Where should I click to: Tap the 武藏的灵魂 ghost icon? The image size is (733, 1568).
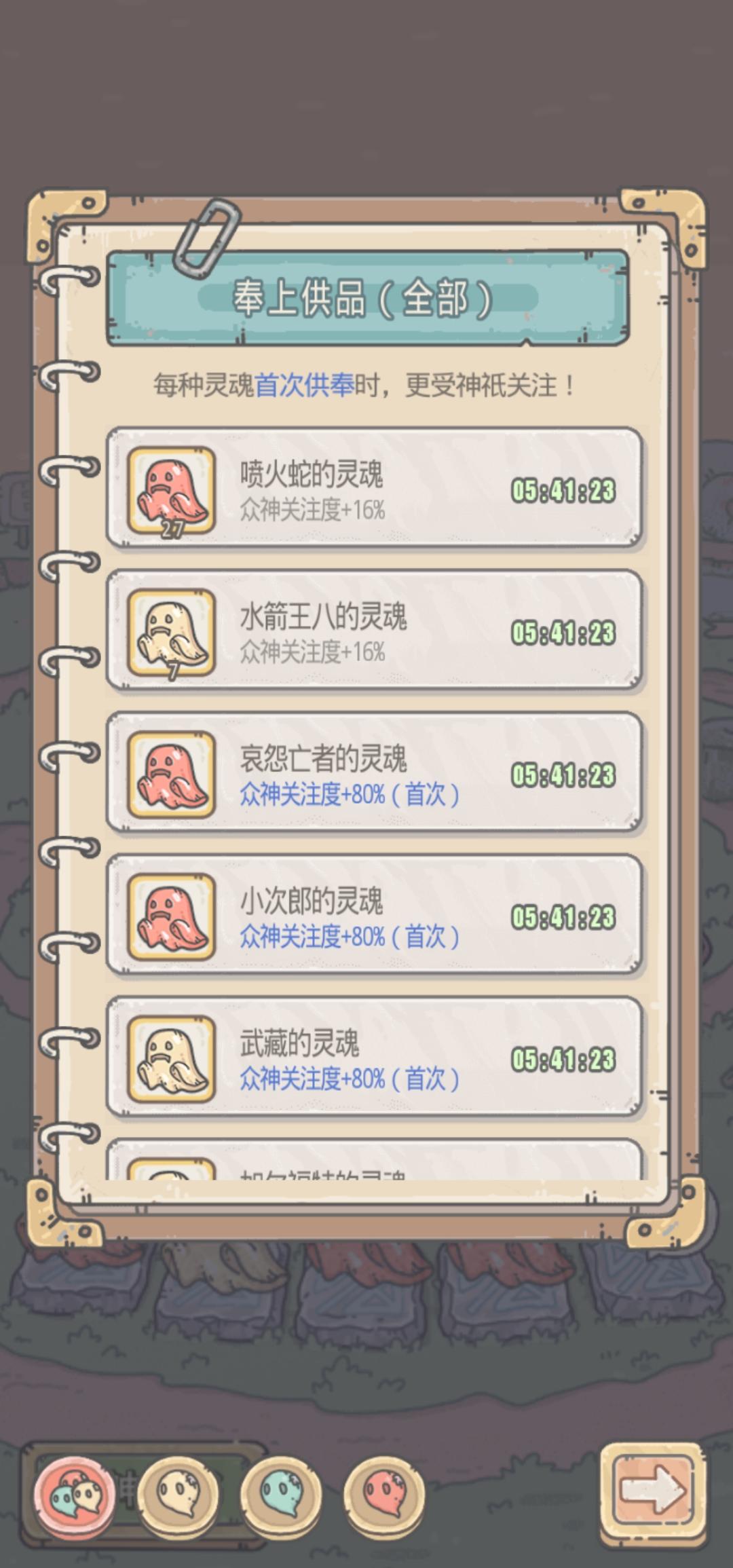[172, 1060]
